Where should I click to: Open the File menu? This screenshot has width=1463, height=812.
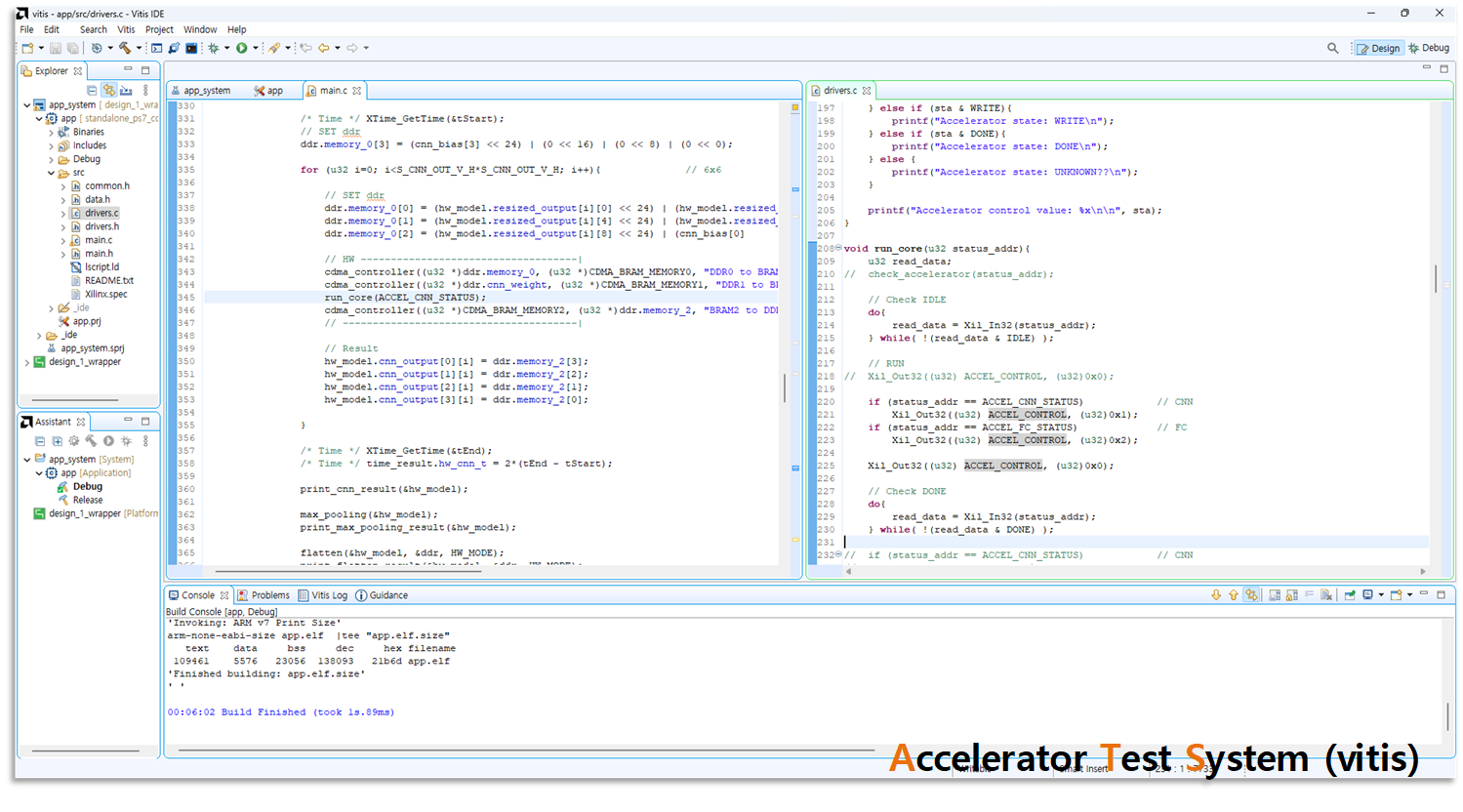(x=26, y=29)
